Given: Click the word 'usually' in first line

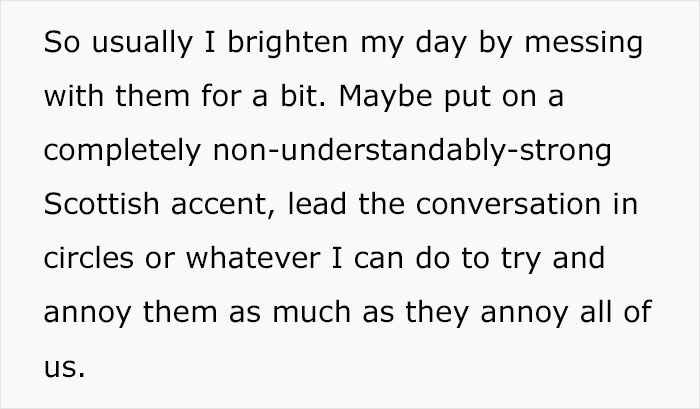Looking at the screenshot, I should click(142, 44).
